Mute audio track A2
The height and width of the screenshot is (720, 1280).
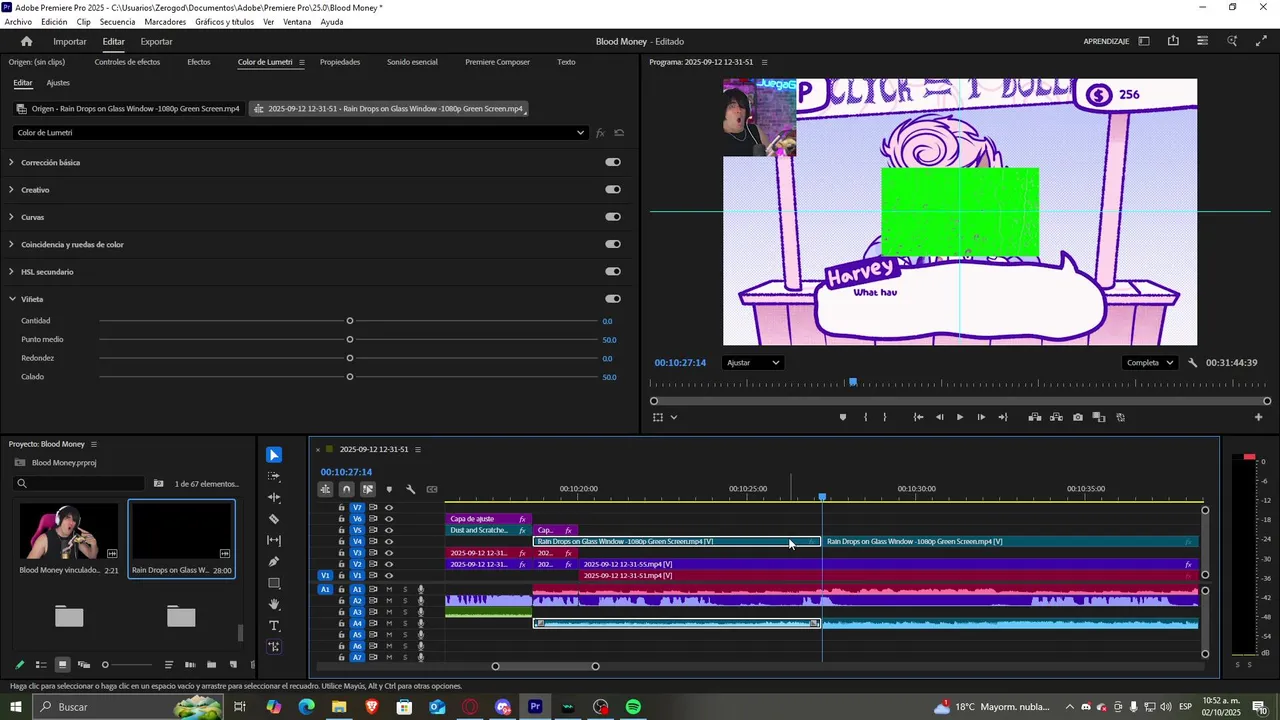click(389, 601)
